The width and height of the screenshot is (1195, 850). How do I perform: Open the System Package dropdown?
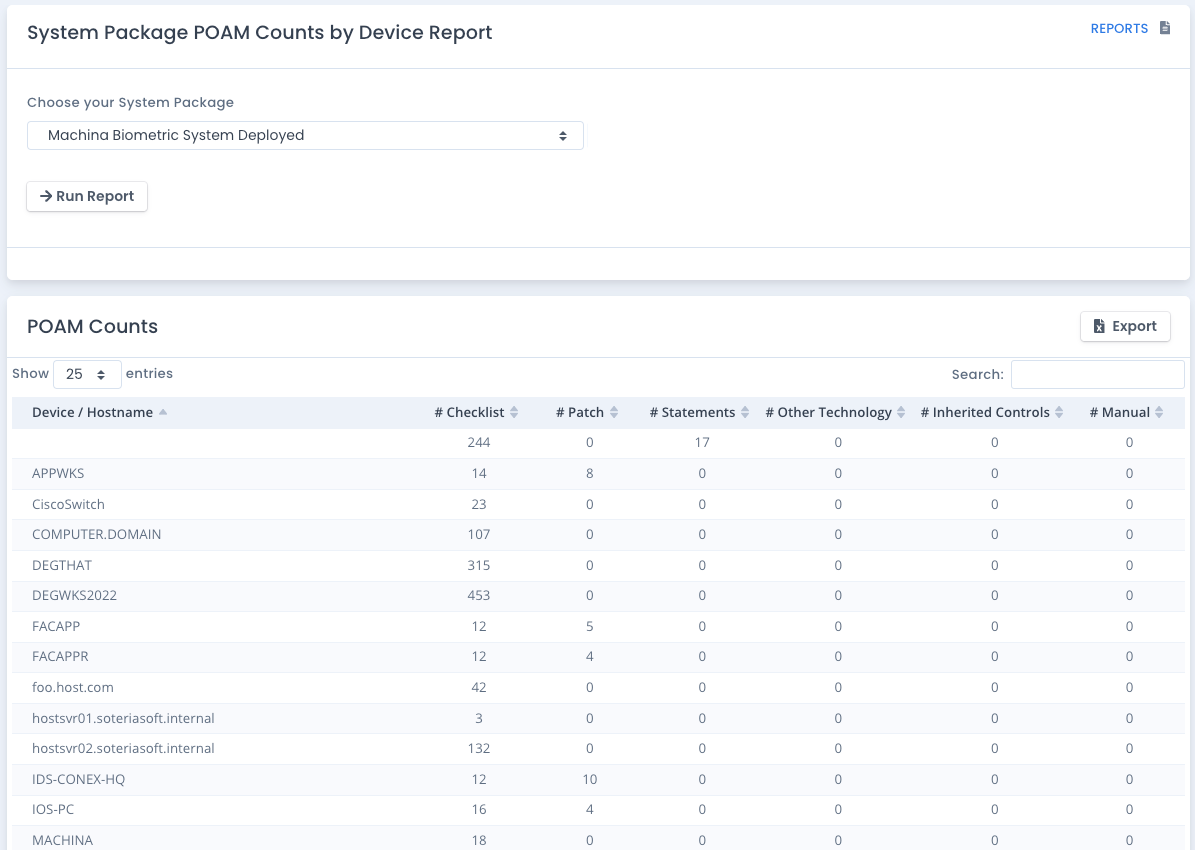click(305, 136)
